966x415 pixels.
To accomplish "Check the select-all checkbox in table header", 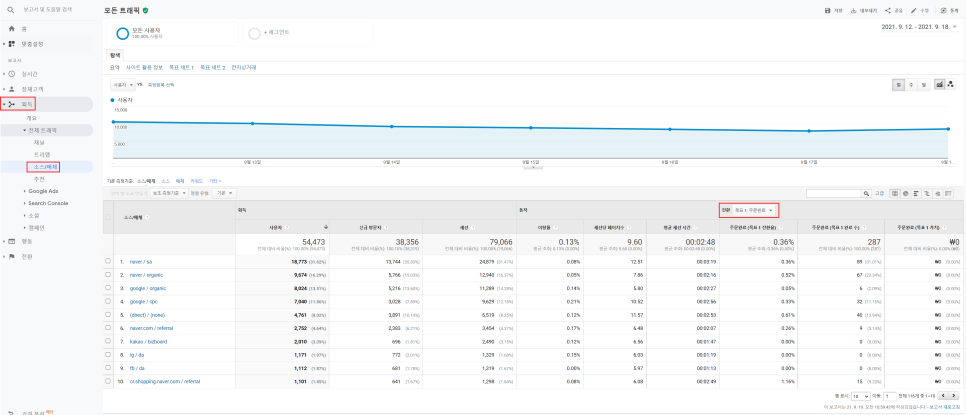I will pyautogui.click(x=108, y=217).
